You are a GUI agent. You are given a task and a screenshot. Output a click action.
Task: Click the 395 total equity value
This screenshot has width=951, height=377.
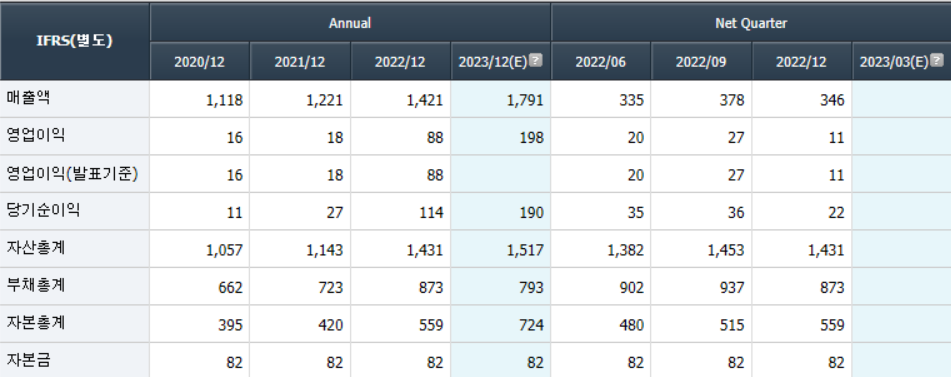click(x=231, y=326)
